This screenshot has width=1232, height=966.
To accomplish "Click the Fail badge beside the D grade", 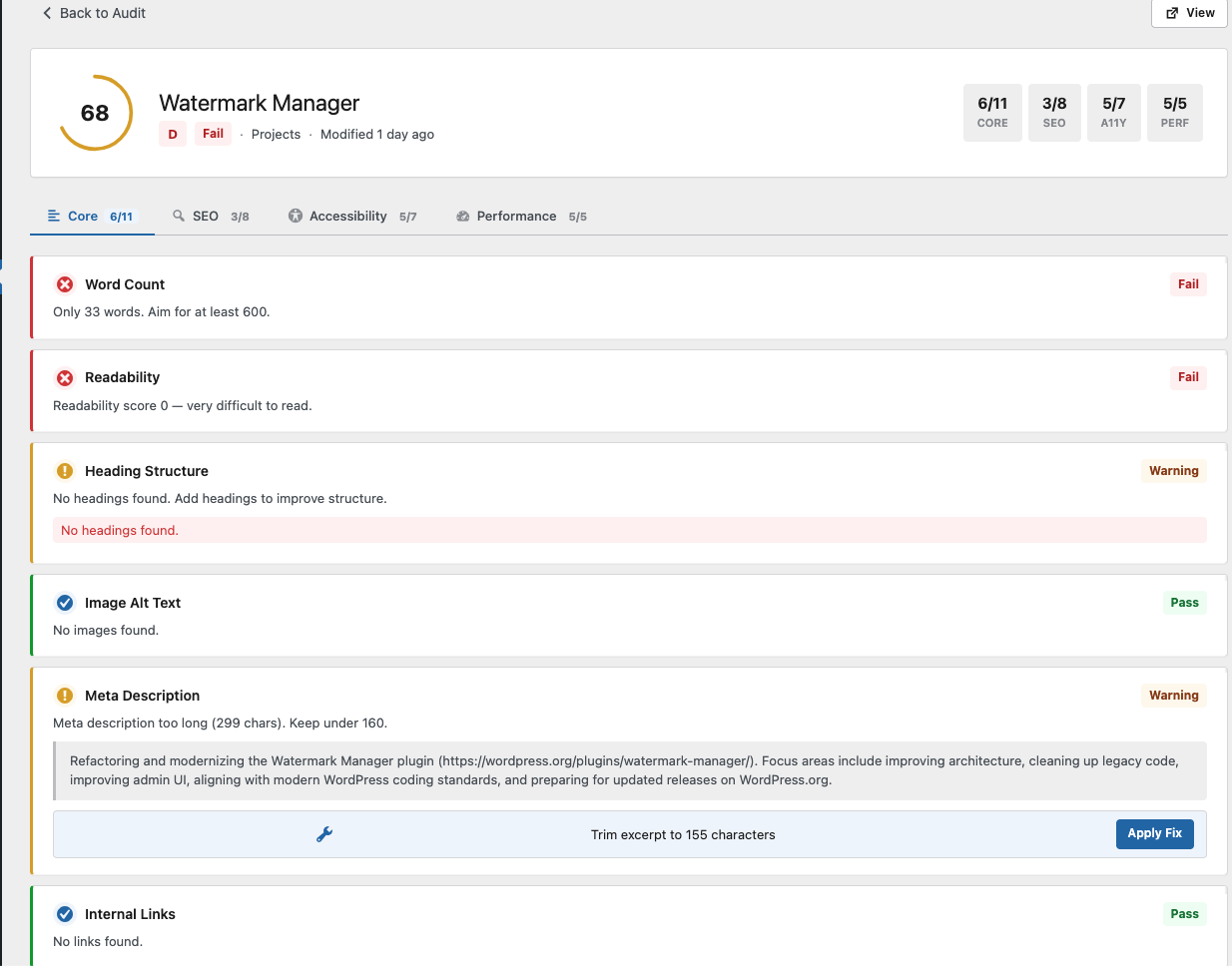I will tap(213, 134).
